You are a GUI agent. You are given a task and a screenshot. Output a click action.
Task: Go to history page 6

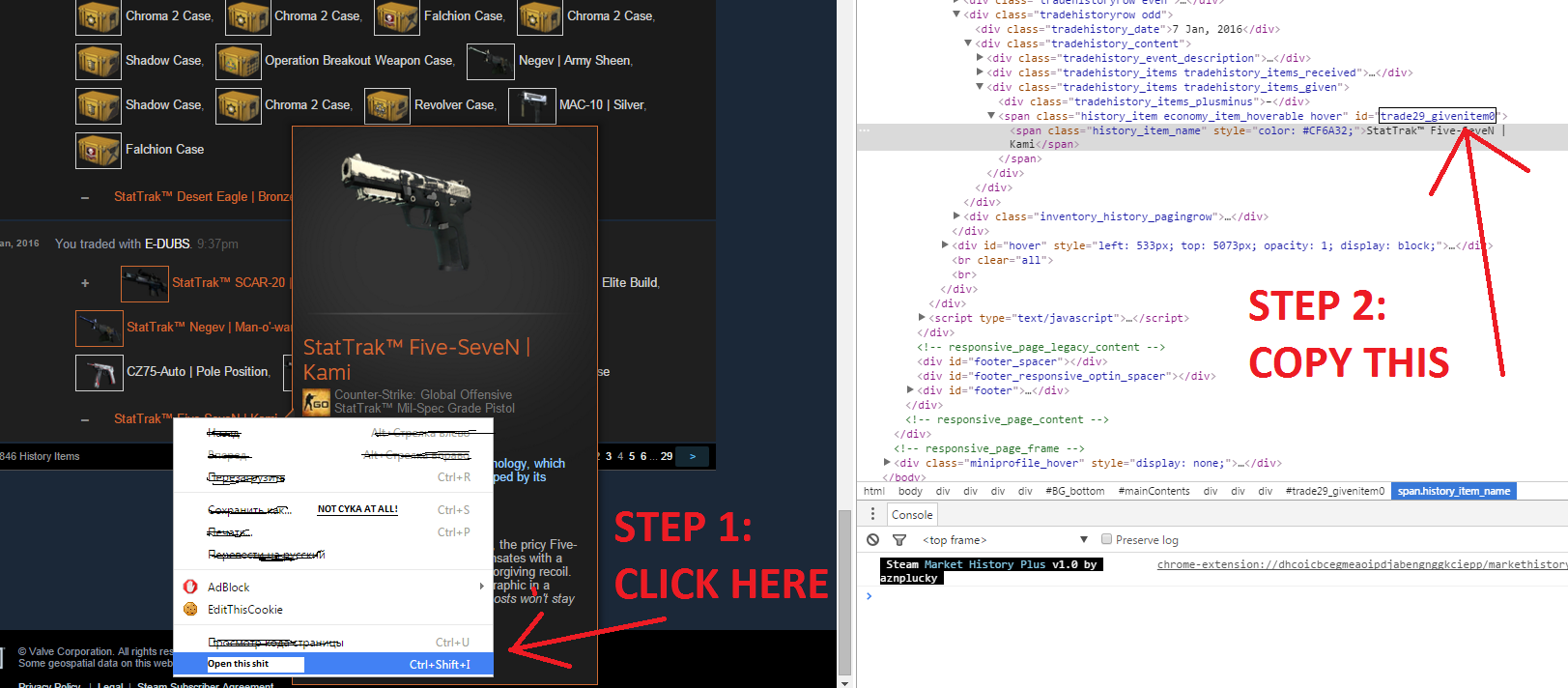(x=643, y=456)
